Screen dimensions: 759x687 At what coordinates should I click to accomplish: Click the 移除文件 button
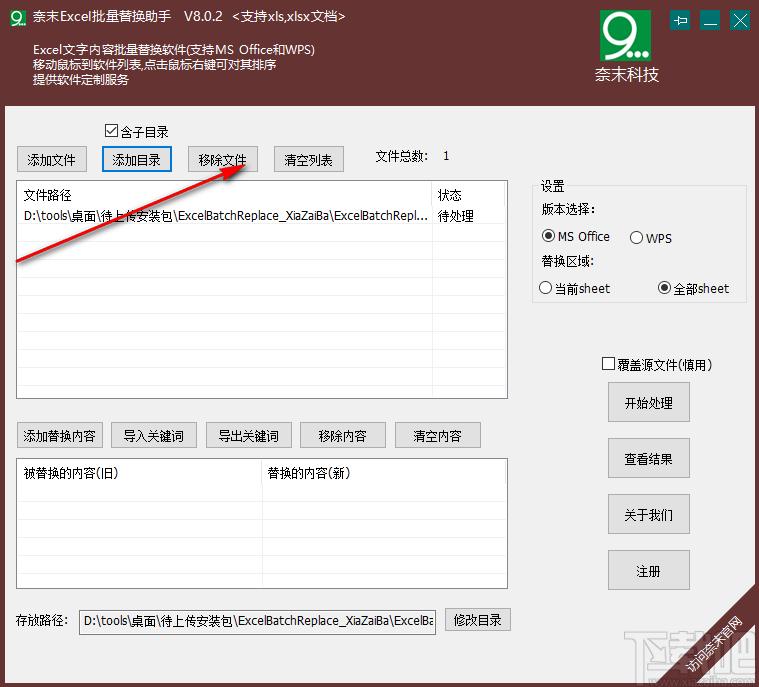tap(223, 159)
